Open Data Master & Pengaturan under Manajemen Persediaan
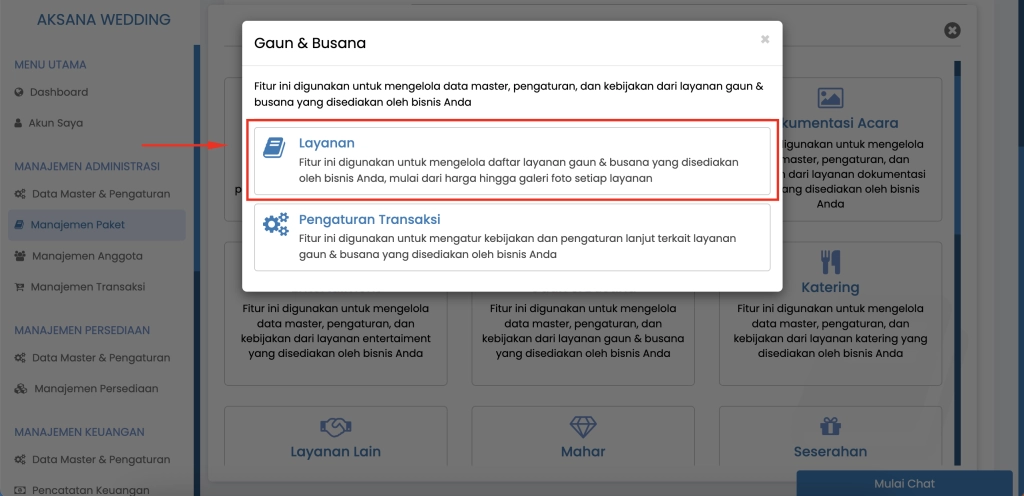 click(101, 358)
